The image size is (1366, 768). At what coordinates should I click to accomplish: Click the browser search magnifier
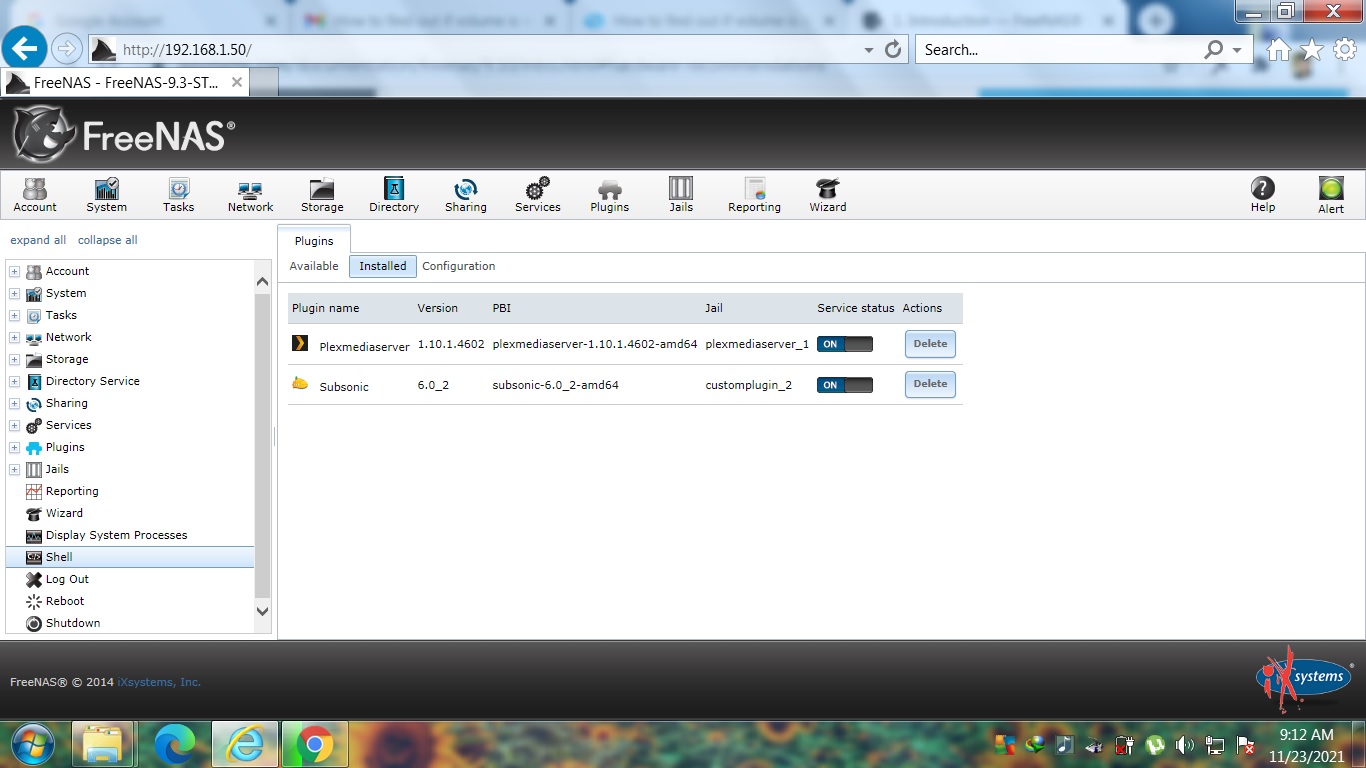pos(1214,49)
